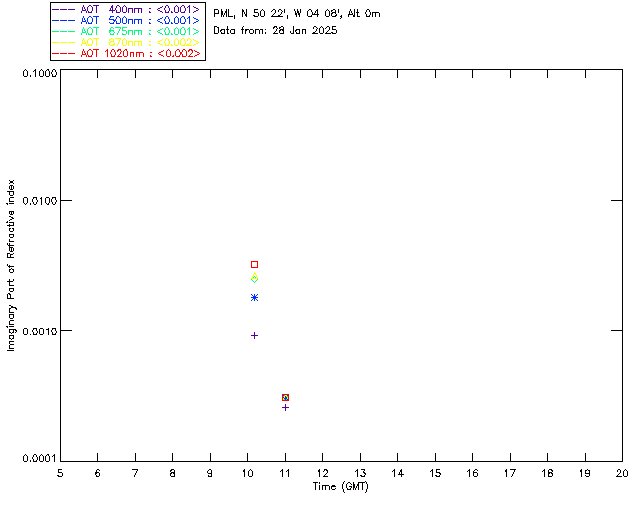Click the 0.0001 y-axis tick label
This screenshot has height=512, width=640.
point(39,459)
